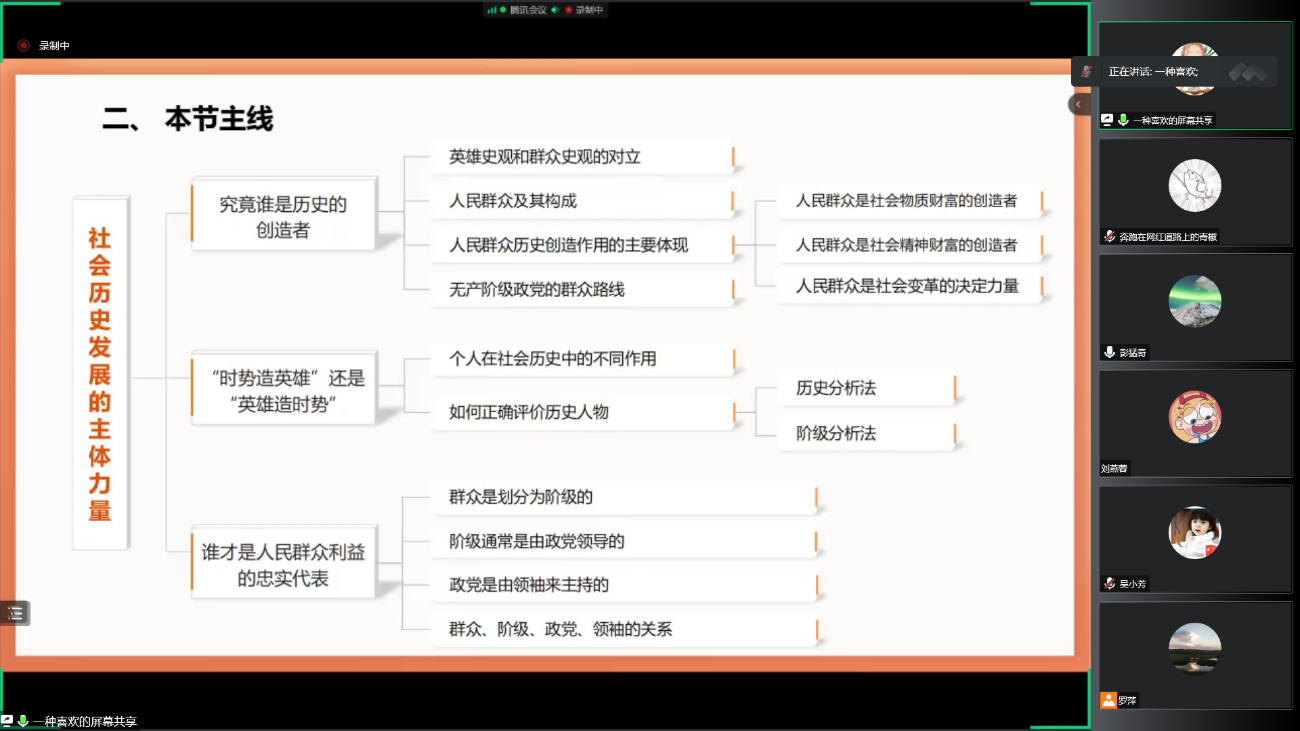Click the muted microphone icon beside 正在讲话
Viewport: 1300px width, 731px height.
click(1087, 72)
